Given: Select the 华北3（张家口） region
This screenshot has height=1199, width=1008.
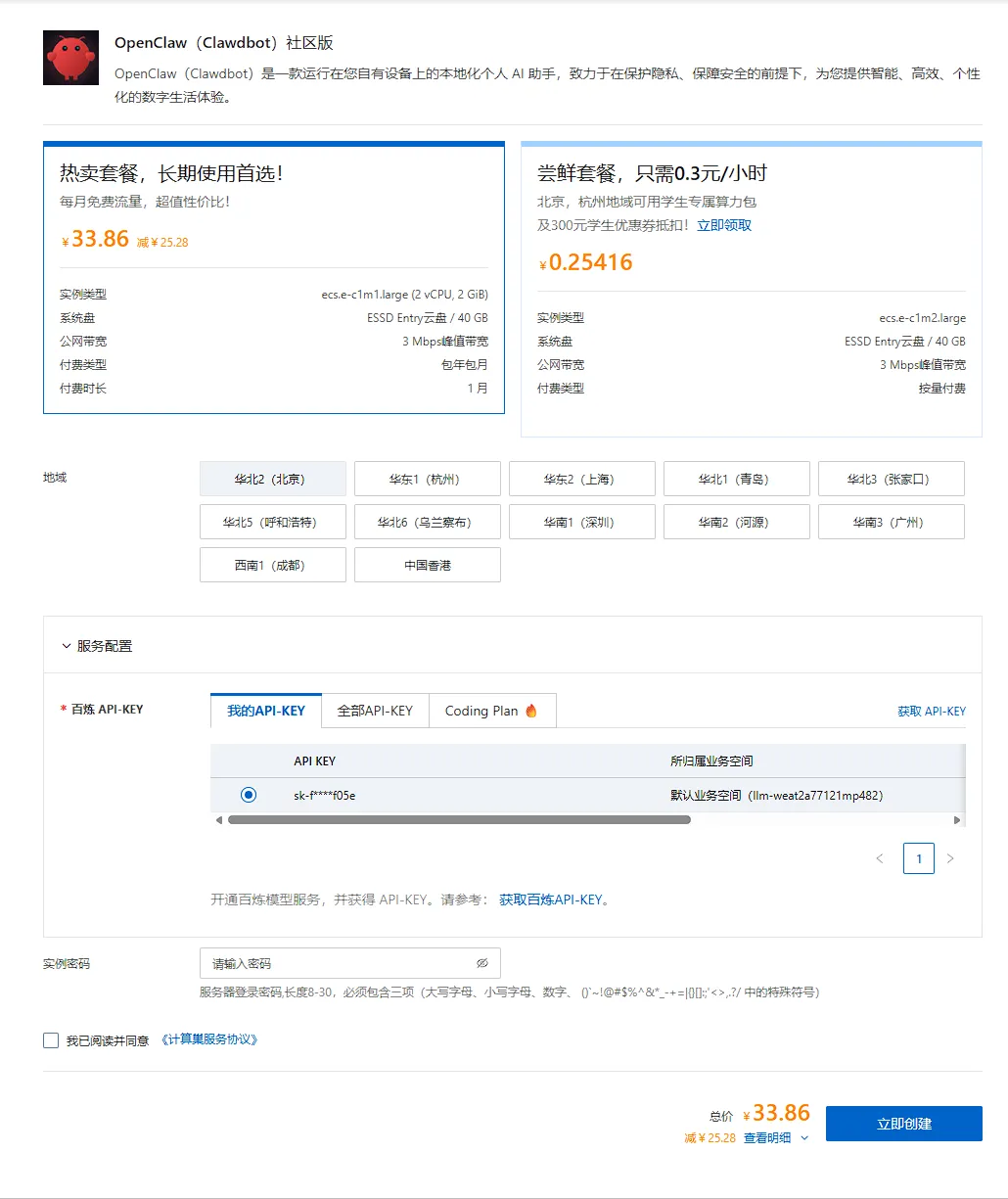Looking at the screenshot, I should point(892,480).
